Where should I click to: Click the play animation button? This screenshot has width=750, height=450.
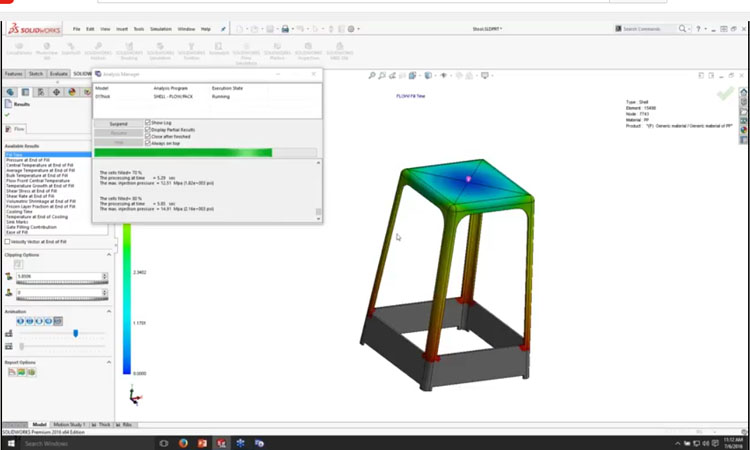click(19, 321)
